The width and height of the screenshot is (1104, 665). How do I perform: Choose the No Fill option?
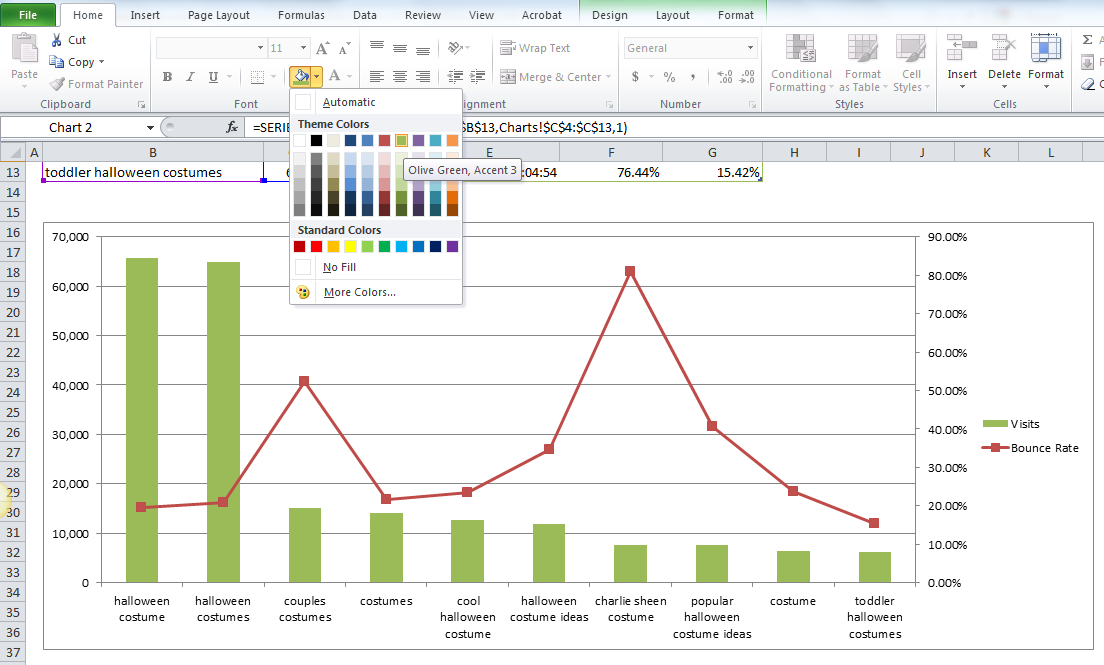(339, 267)
